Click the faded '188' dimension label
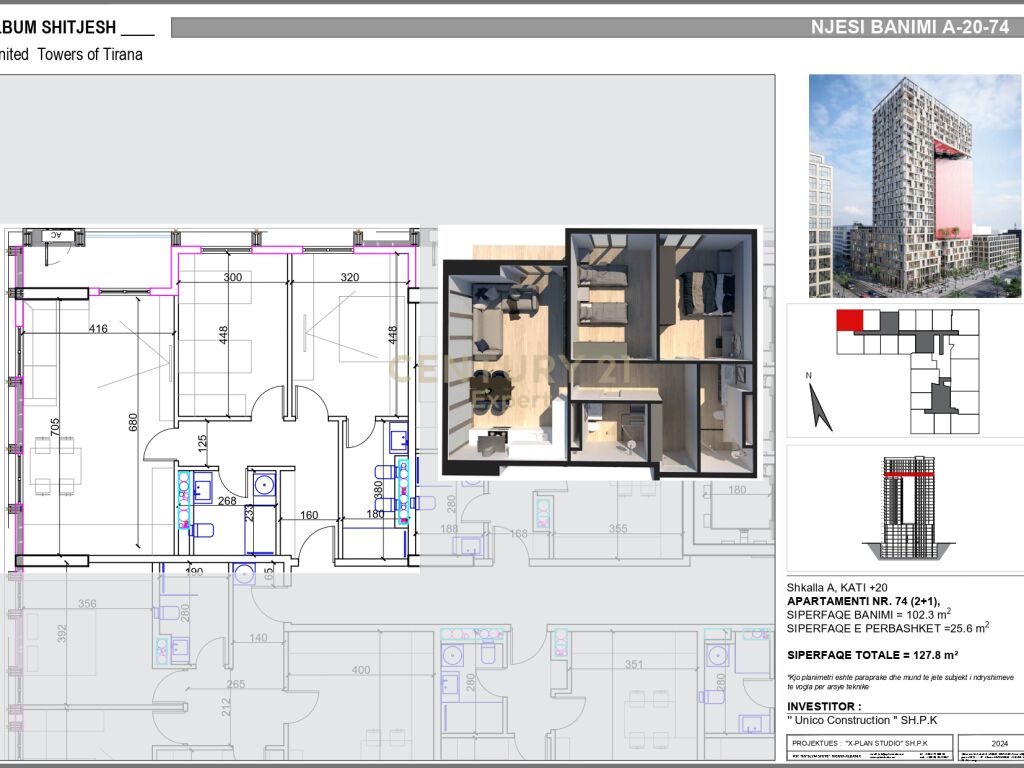 [449, 528]
